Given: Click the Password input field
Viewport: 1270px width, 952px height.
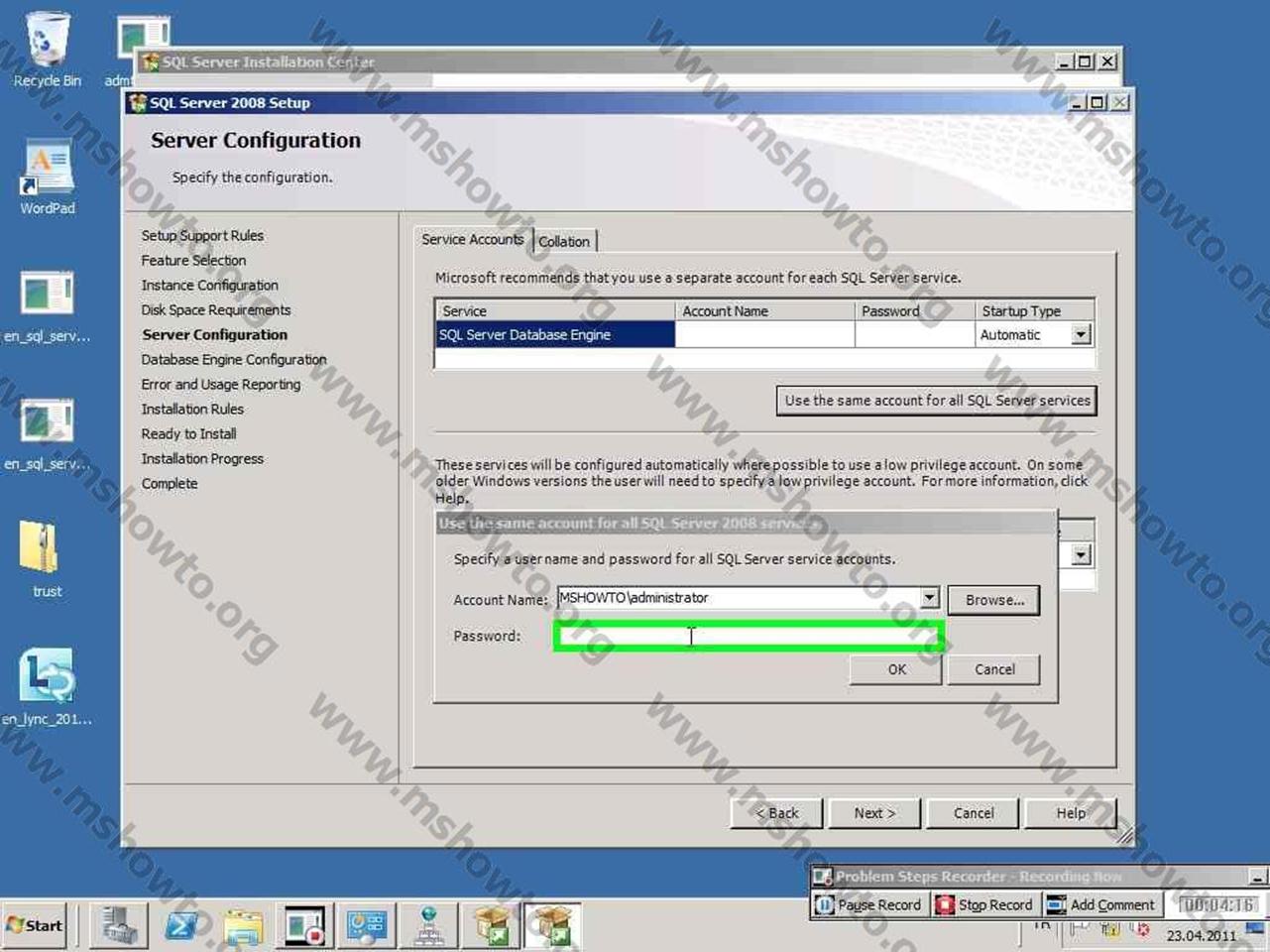Looking at the screenshot, I should (749, 636).
